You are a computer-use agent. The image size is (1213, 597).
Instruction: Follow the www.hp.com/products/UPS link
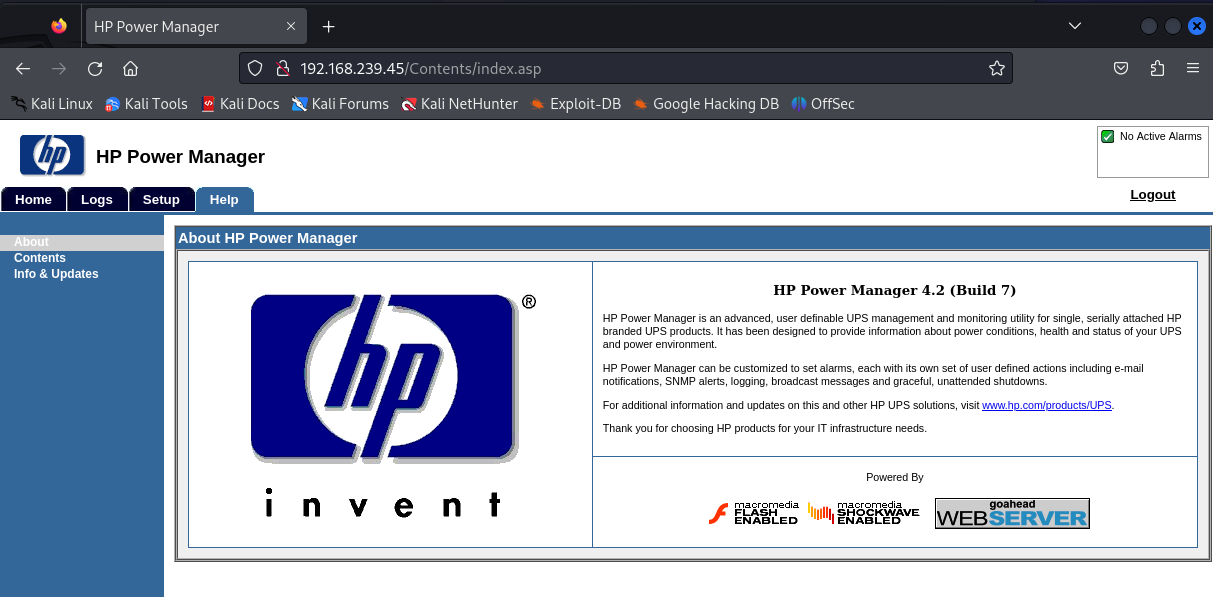[x=1047, y=405]
